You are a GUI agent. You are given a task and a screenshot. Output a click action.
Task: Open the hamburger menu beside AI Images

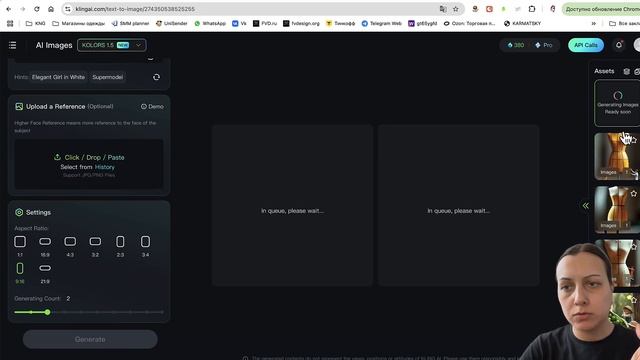[13, 45]
